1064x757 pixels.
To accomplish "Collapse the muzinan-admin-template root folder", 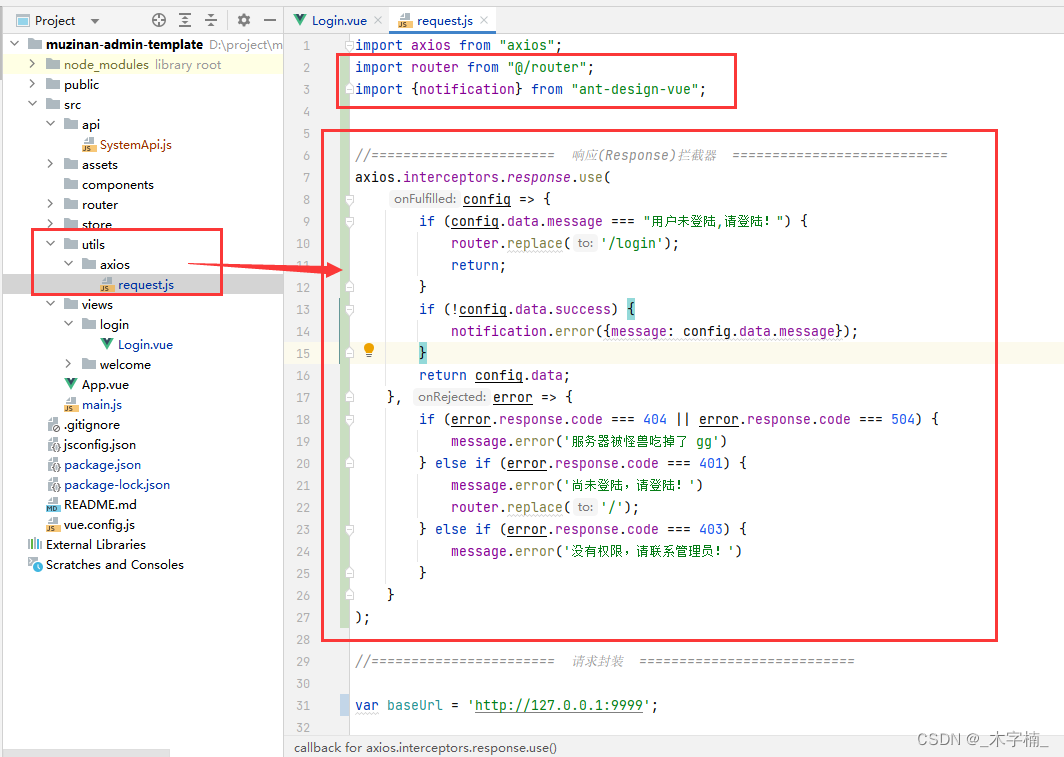I will click(x=14, y=43).
